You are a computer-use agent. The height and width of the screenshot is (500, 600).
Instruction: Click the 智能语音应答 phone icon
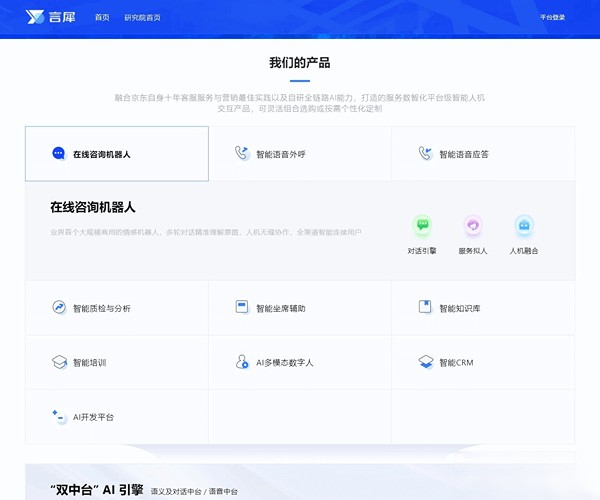[425, 154]
